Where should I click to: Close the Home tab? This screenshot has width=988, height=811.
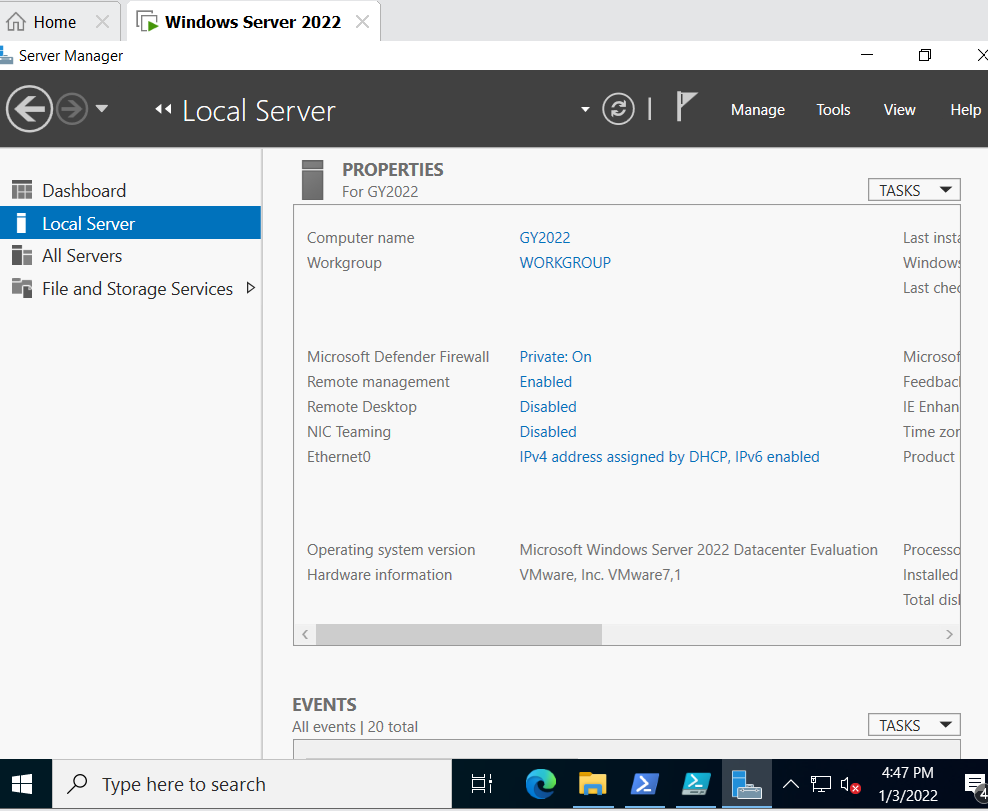(102, 22)
